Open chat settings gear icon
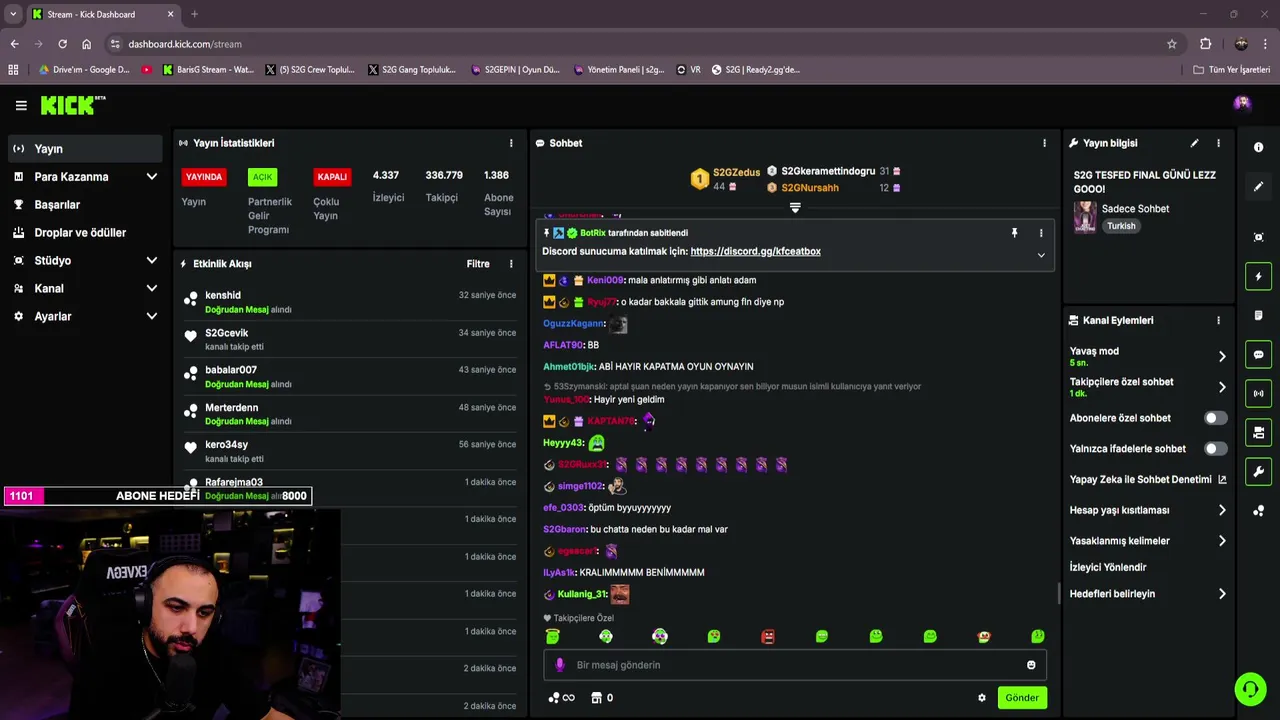The image size is (1280, 720). coord(981,698)
